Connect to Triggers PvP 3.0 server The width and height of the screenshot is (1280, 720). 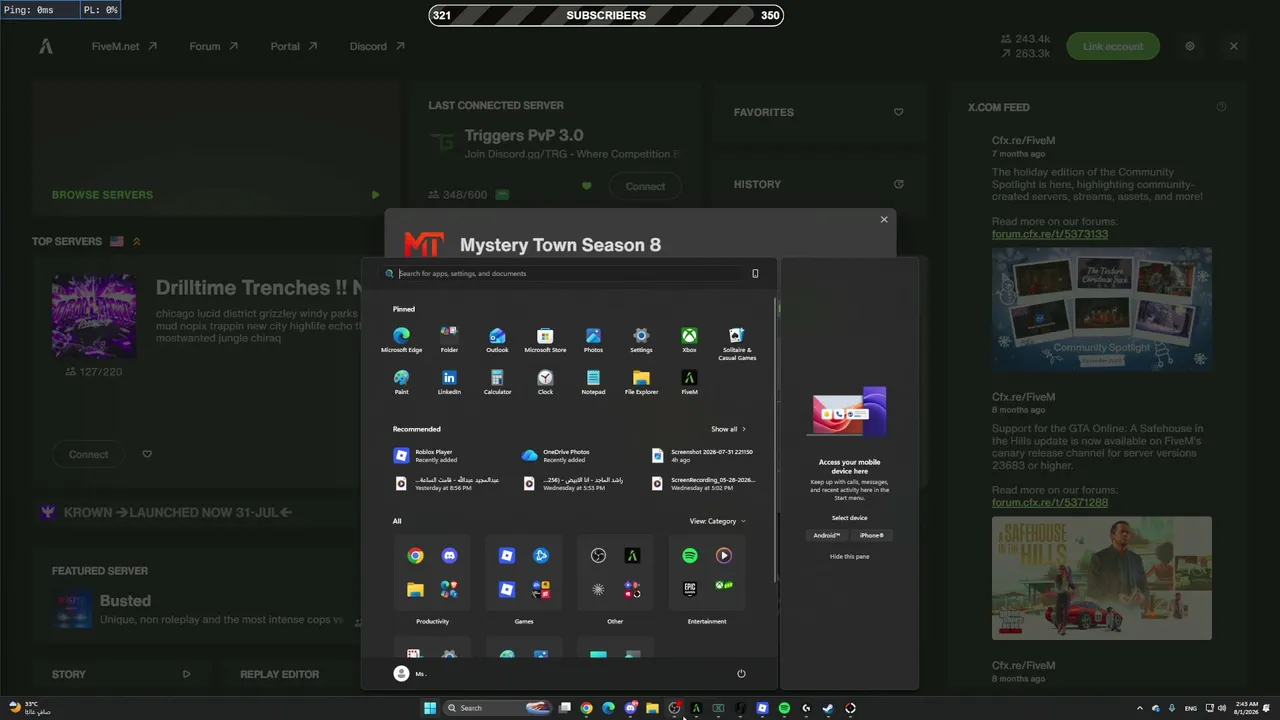[x=645, y=186]
